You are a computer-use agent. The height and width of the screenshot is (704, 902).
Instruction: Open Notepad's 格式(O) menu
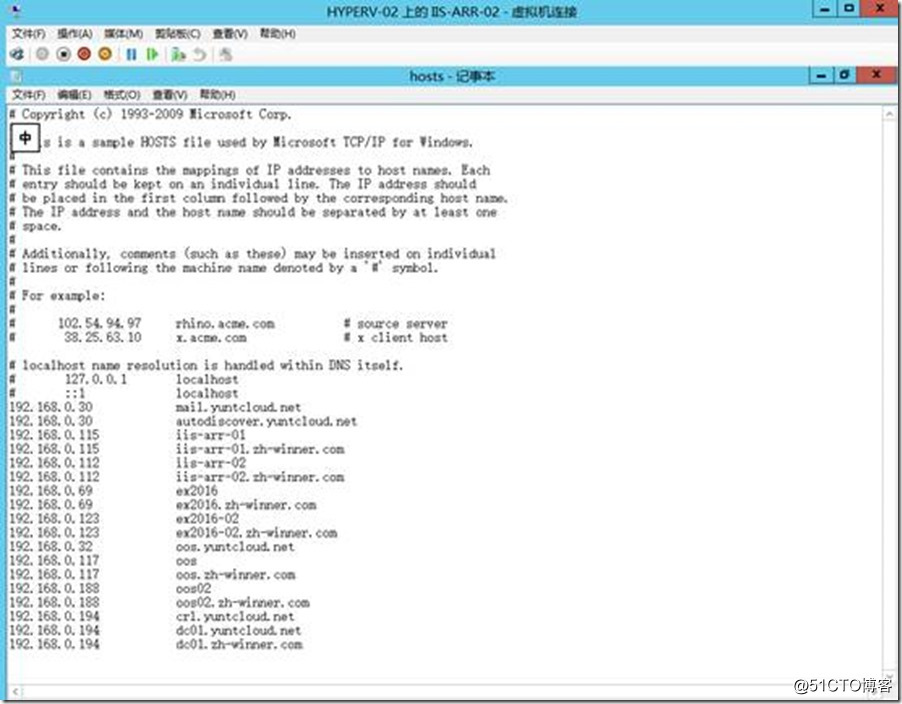point(122,94)
